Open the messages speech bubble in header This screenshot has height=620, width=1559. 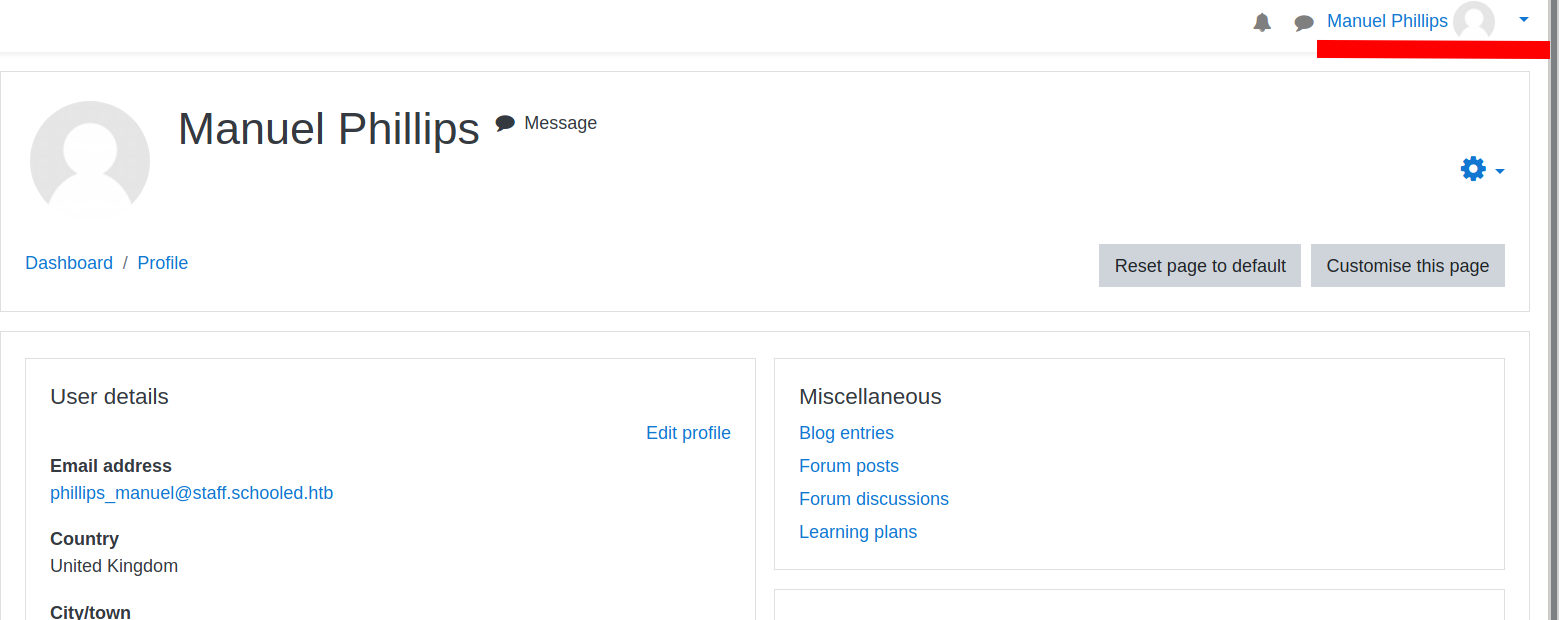1304,22
